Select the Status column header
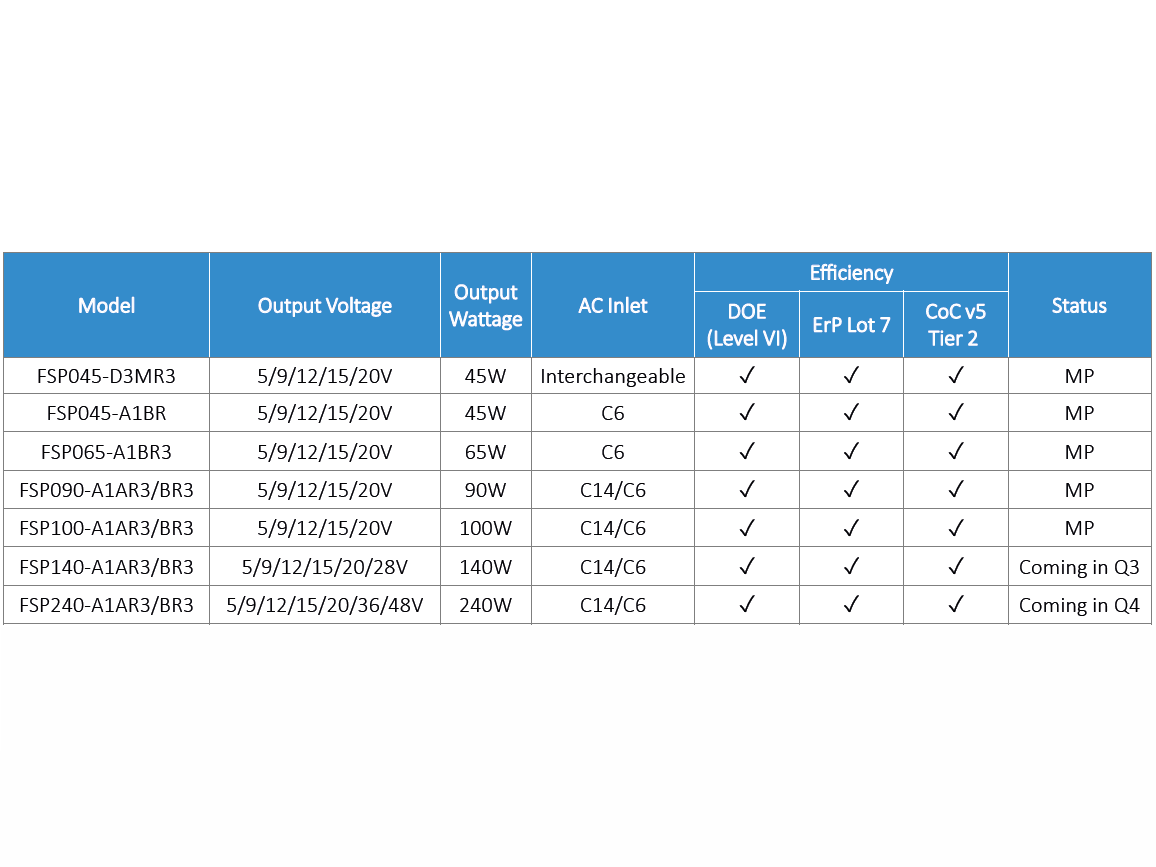1156x867 pixels. tap(1079, 306)
